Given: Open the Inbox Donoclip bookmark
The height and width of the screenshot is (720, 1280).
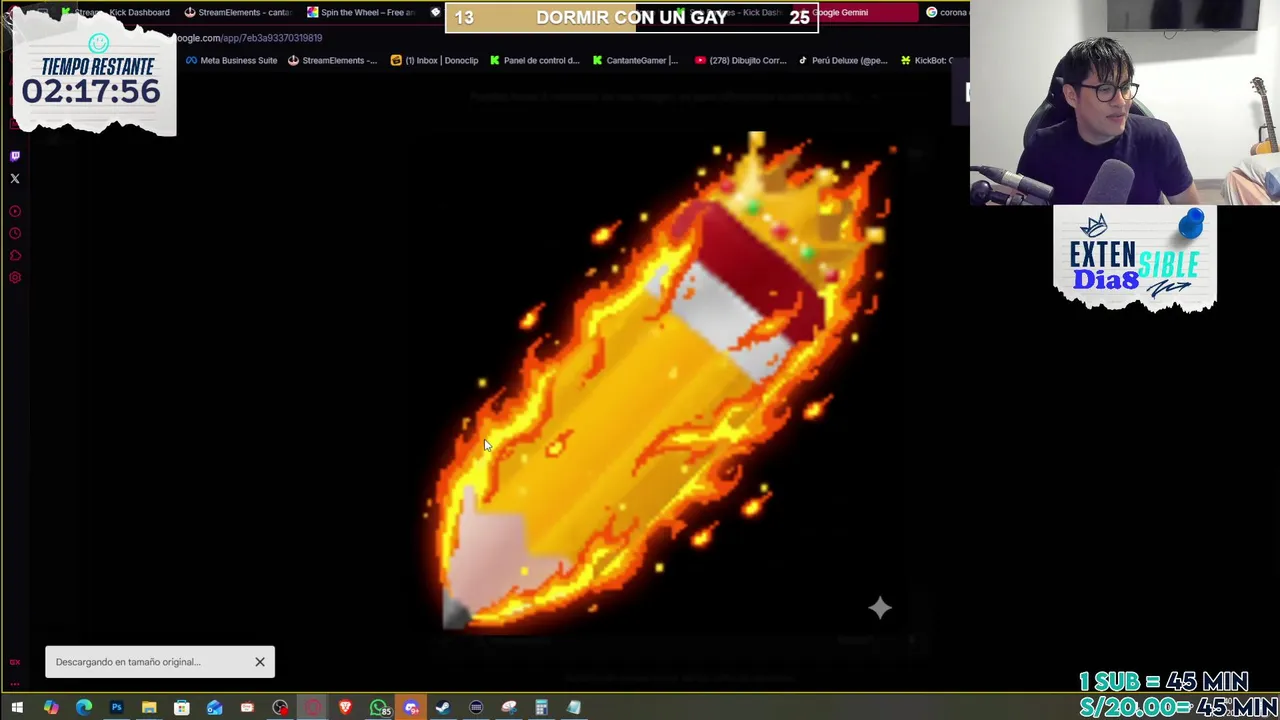Looking at the screenshot, I should 434,60.
